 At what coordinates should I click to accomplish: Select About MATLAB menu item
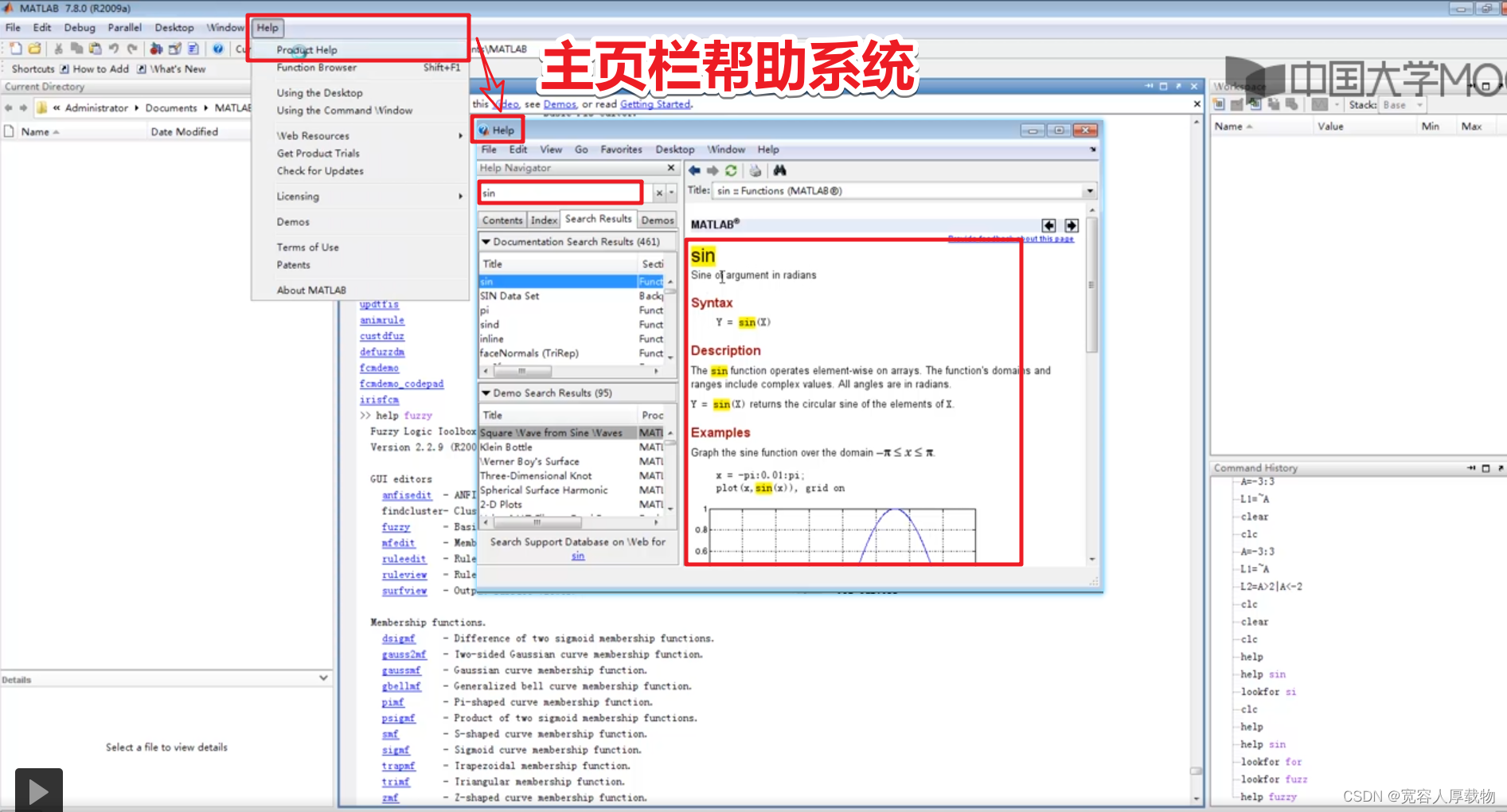pos(359,291)
